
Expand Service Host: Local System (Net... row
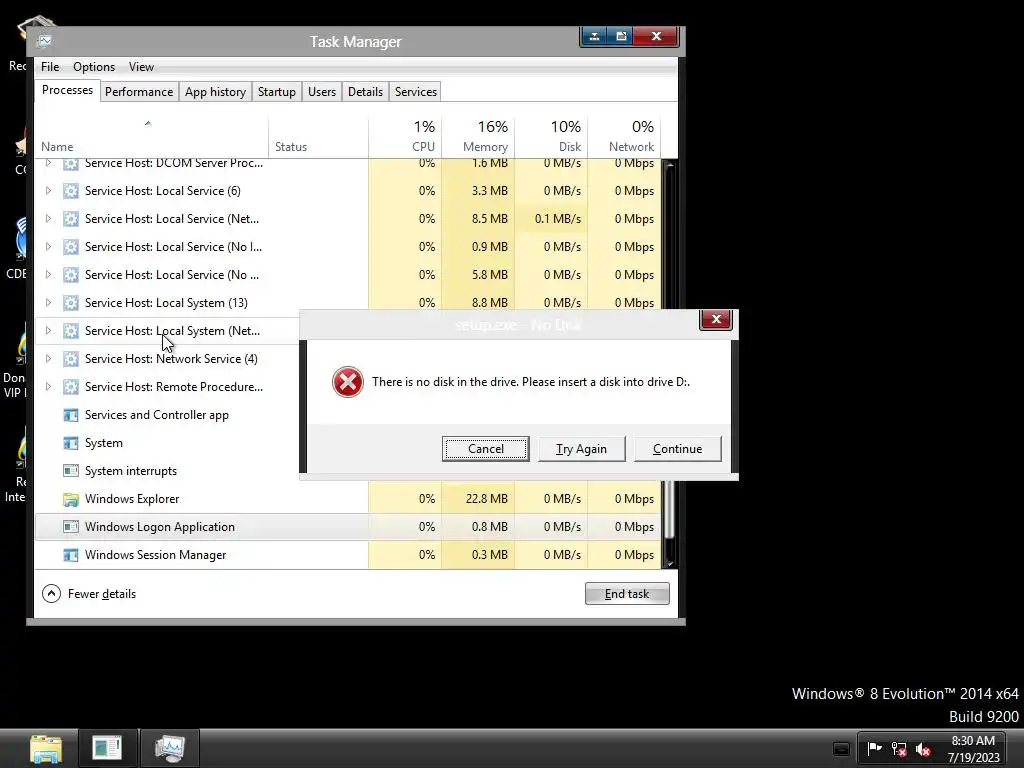tap(48, 330)
